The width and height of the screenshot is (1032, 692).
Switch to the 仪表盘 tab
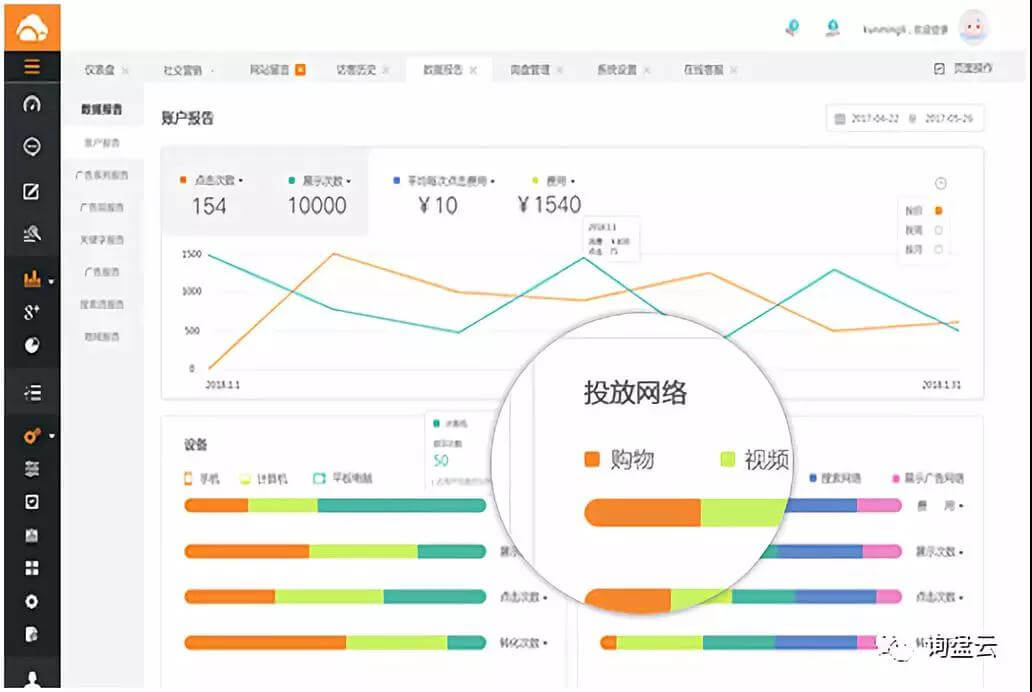100,70
